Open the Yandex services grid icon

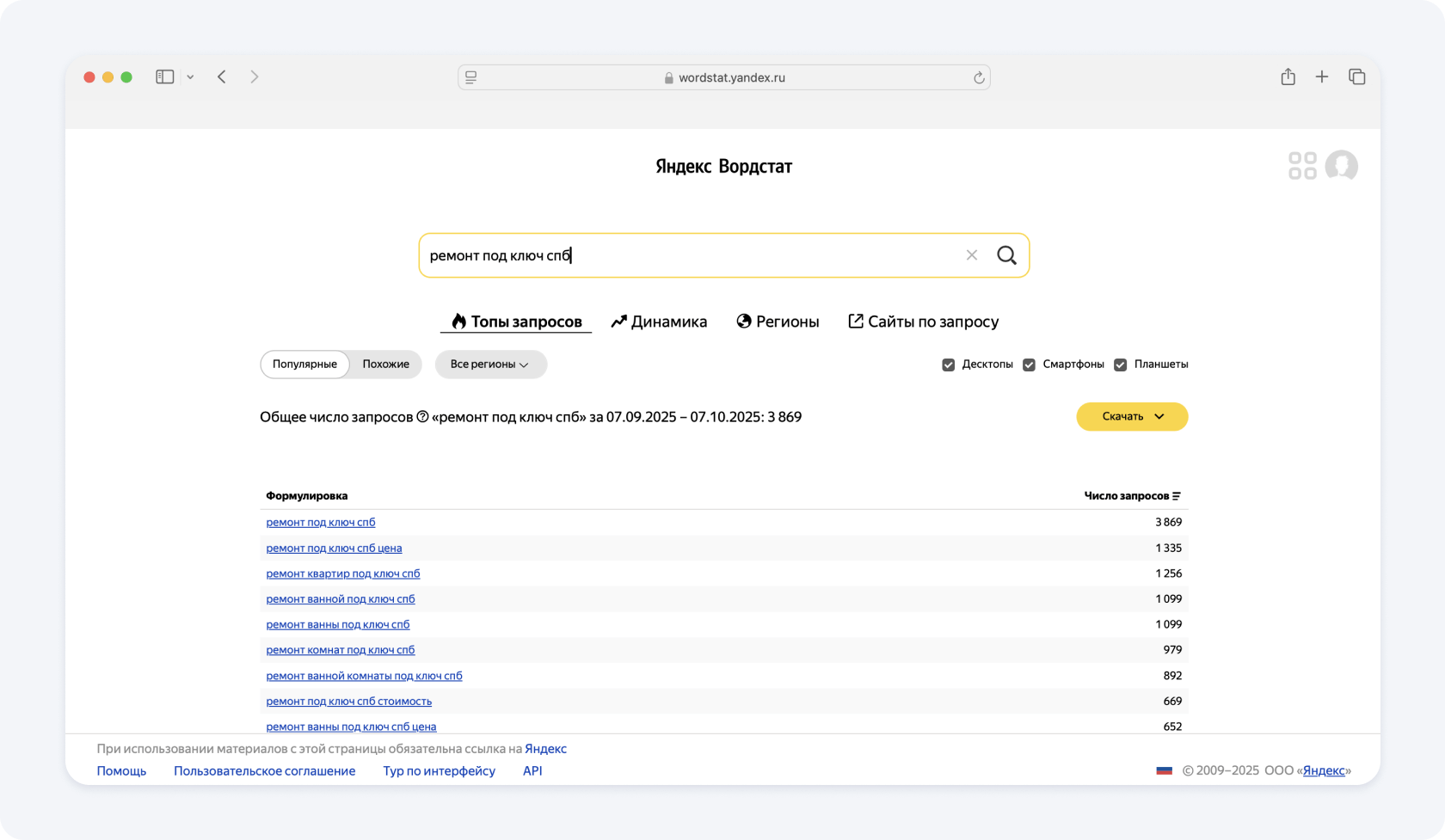point(1302,166)
